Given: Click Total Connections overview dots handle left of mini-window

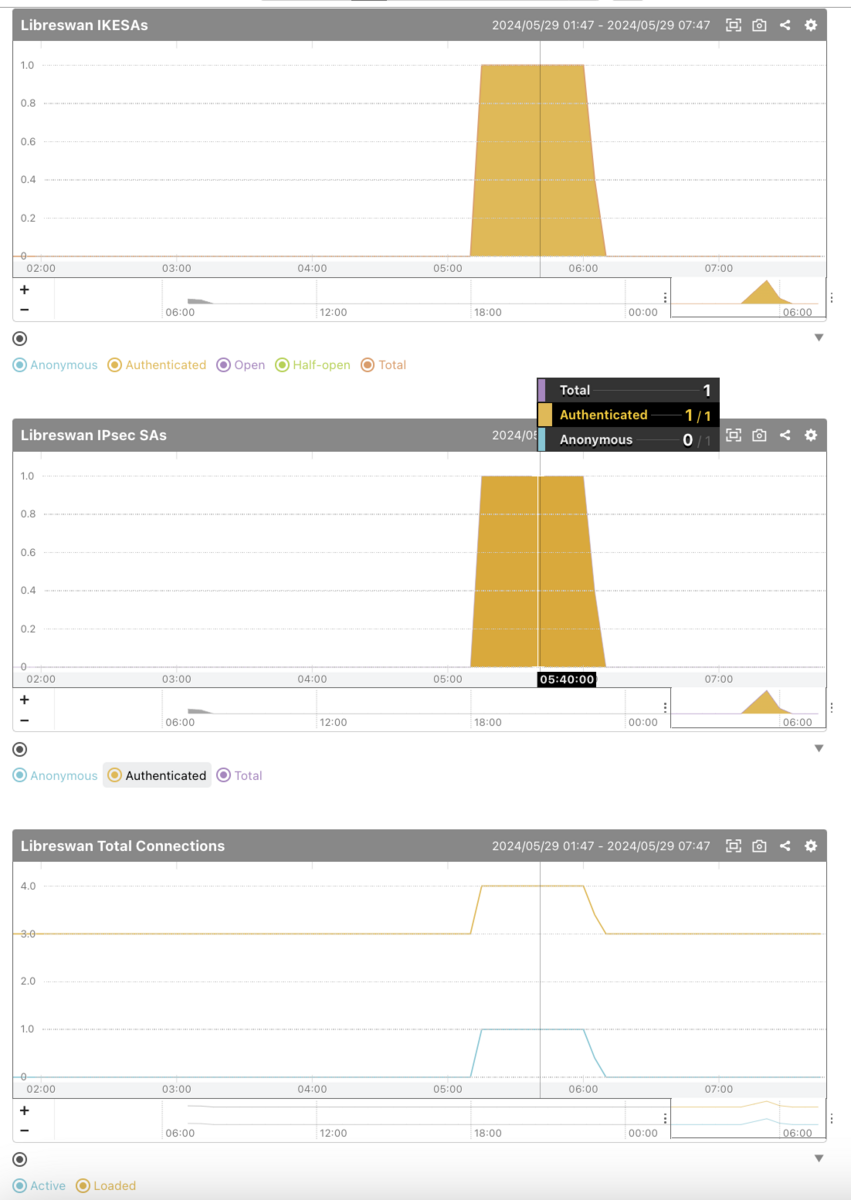Looking at the screenshot, I should pyautogui.click(x=665, y=1118).
